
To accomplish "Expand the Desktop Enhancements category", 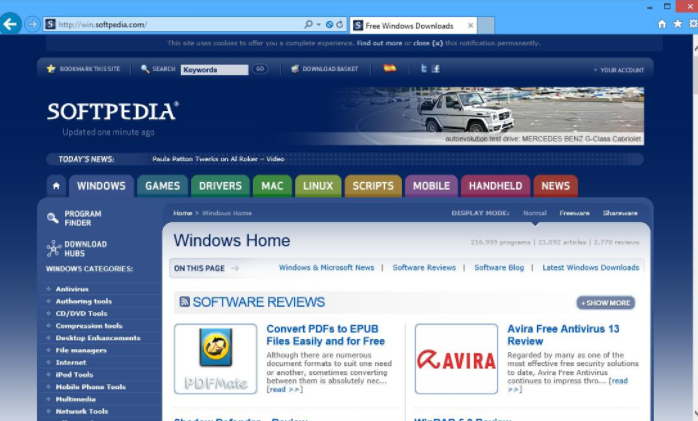I will (x=98, y=338).
